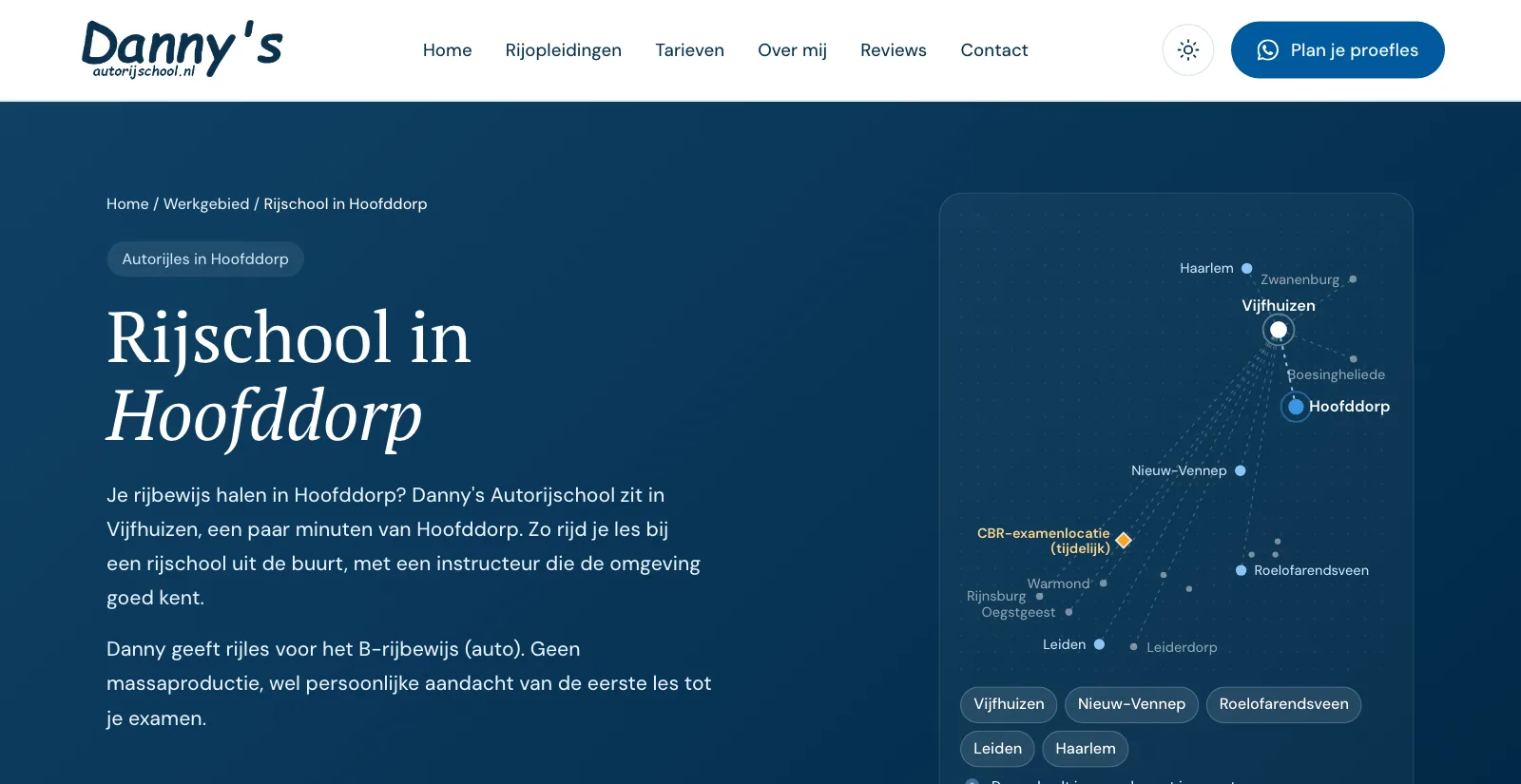
Task: Open the Contact menu item
Action: click(994, 50)
